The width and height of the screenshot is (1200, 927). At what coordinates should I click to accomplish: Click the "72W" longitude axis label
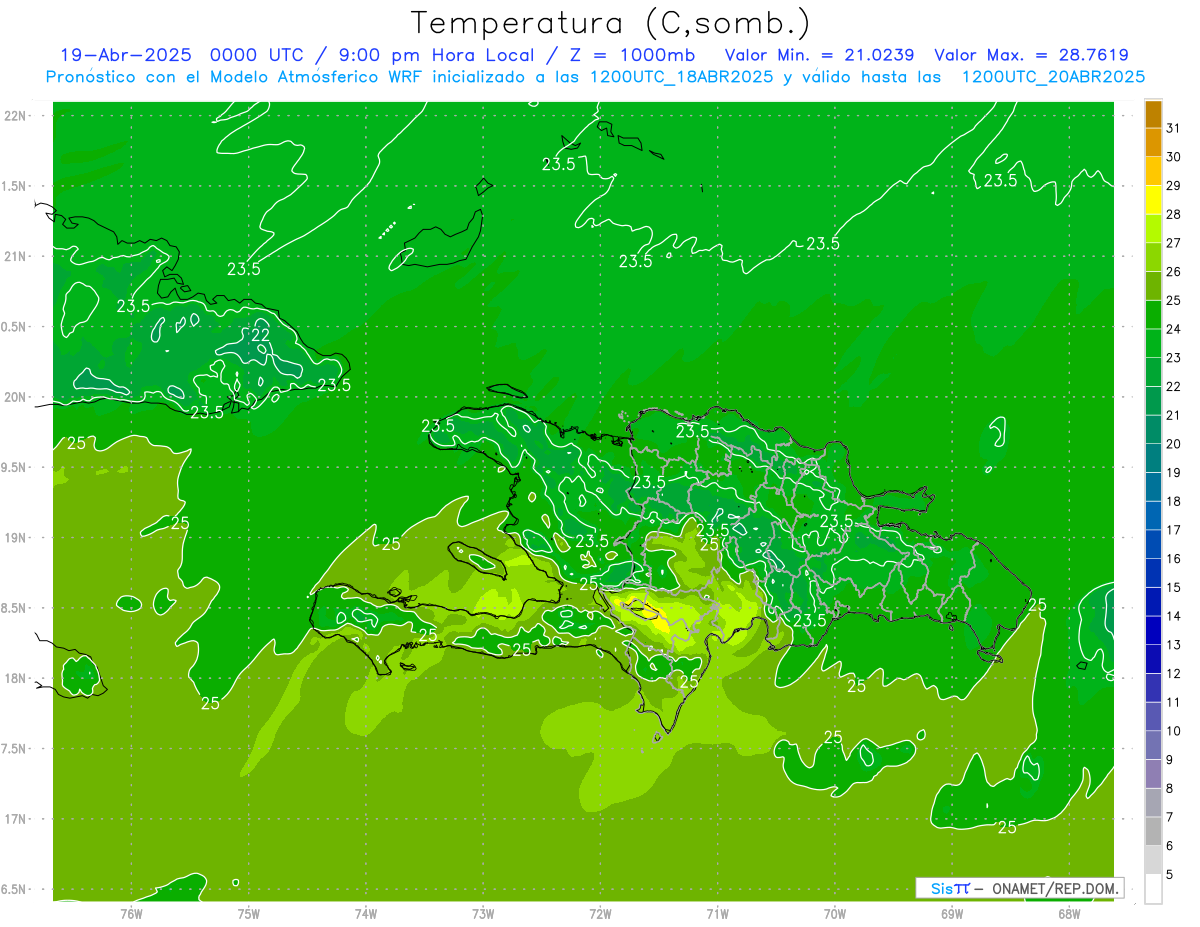click(x=600, y=913)
